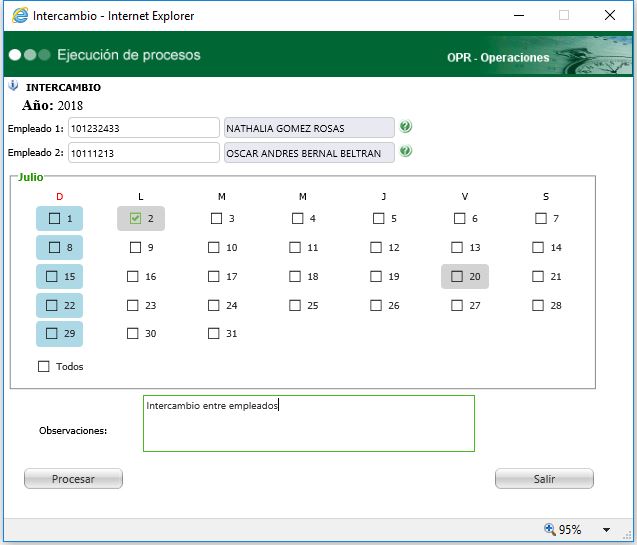Minimize the Intercambio window
This screenshot has width=637, height=545.
coord(519,15)
